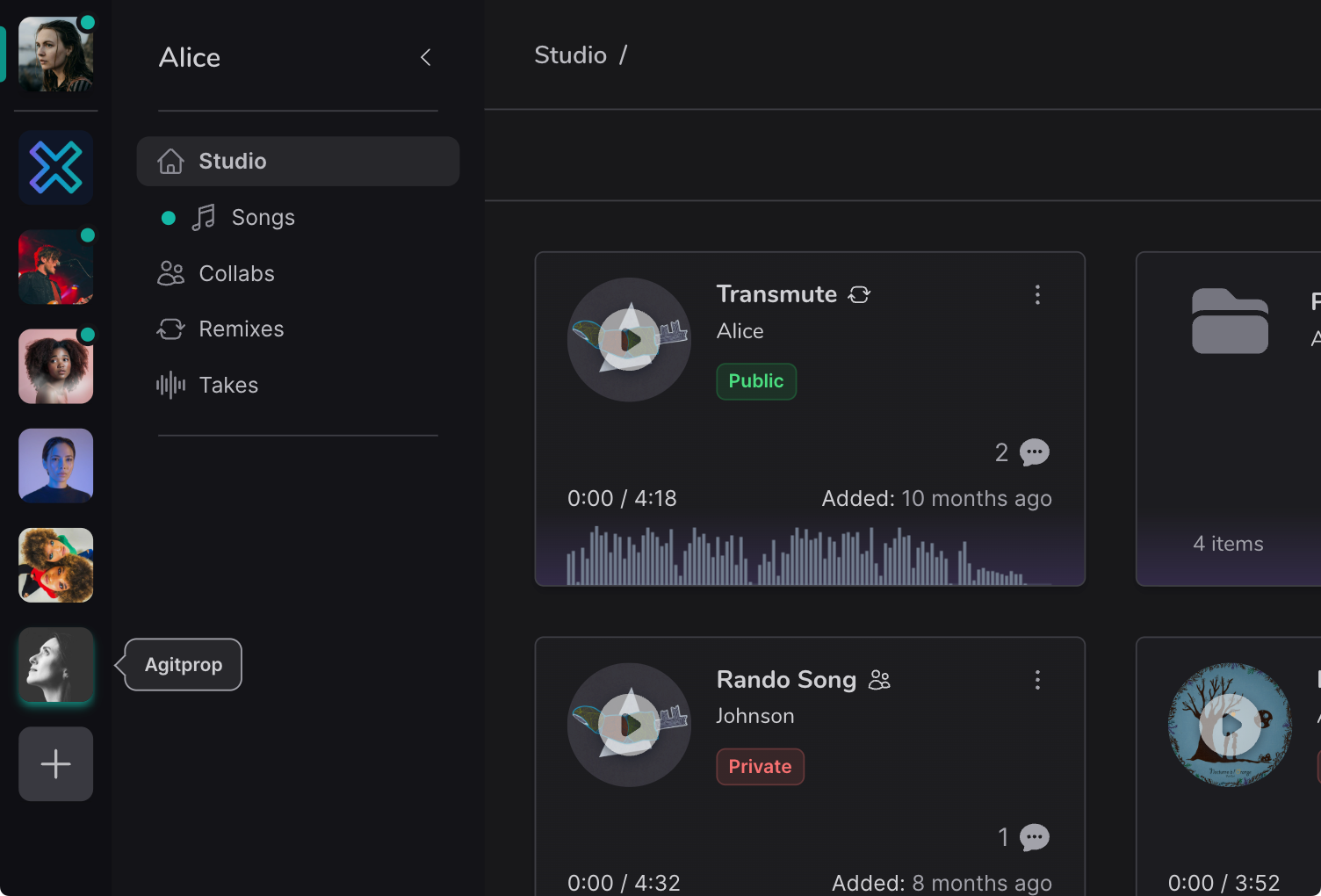Open the comments bubble on Transmute
Image resolution: width=1321 pixels, height=896 pixels.
(x=1034, y=452)
